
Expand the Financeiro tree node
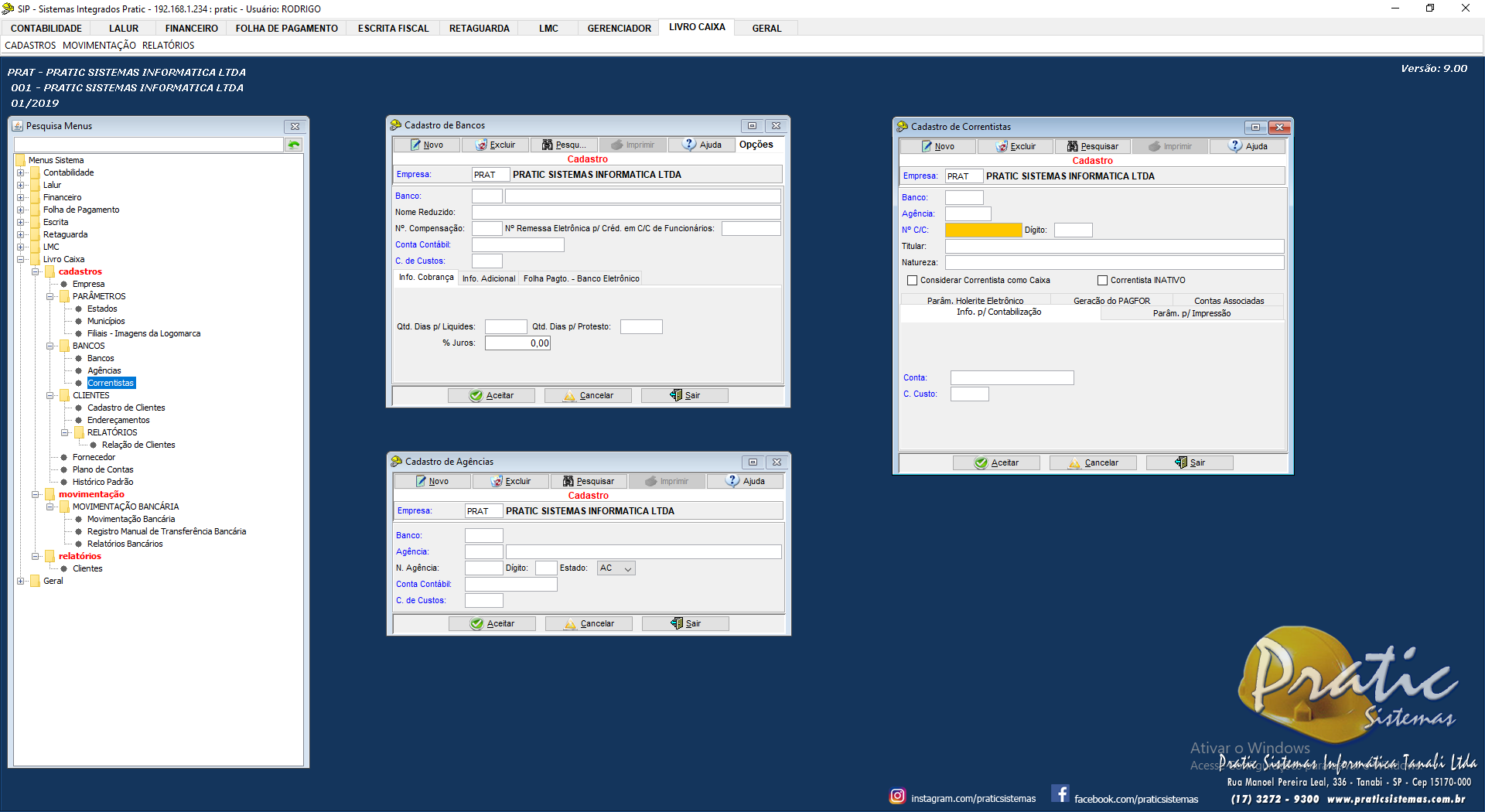tap(21, 198)
